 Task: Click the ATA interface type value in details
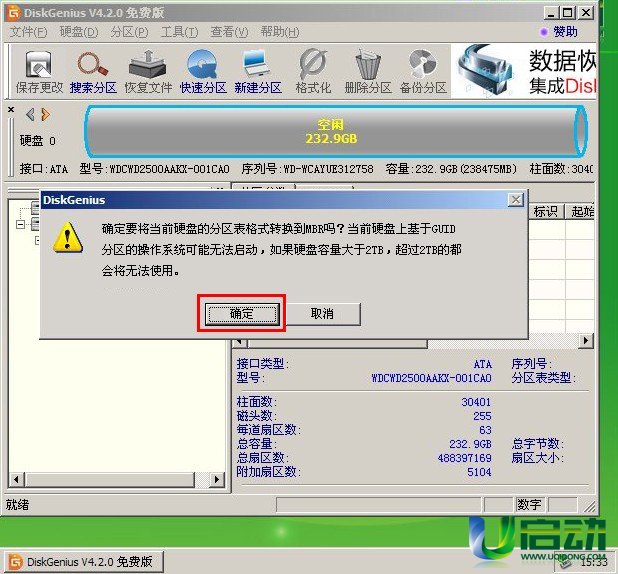pyautogui.click(x=482, y=364)
